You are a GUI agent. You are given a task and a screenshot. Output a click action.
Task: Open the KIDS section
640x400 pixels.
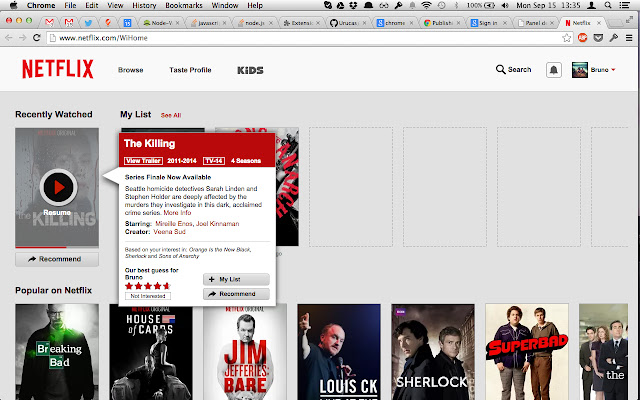[x=250, y=70]
